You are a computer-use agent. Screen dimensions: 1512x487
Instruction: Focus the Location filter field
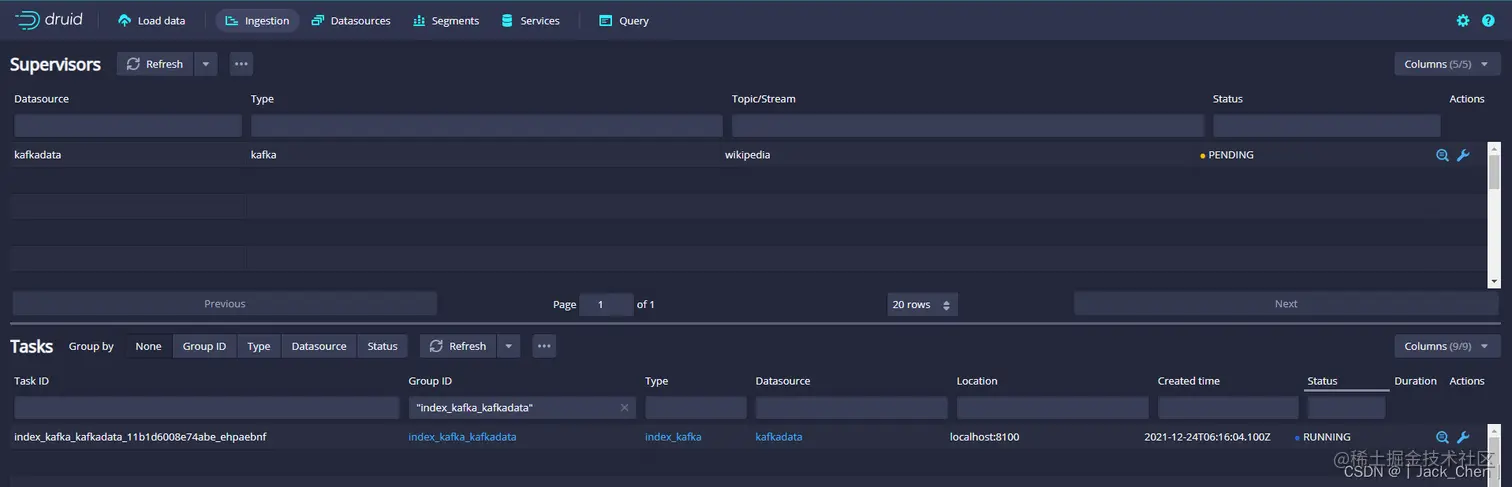[x=1052, y=408]
